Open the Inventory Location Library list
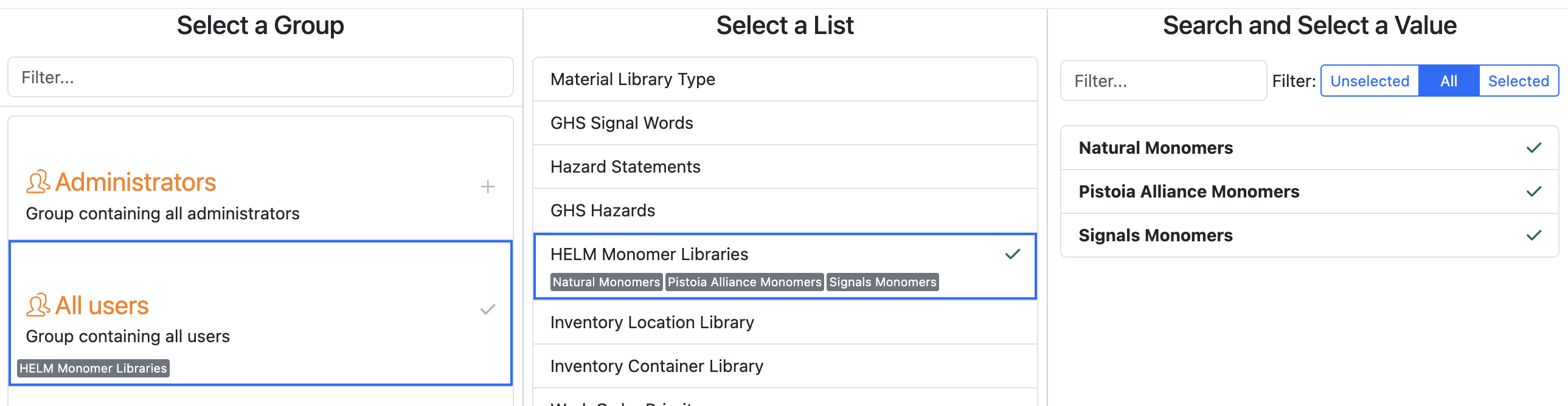1568x406 pixels. [785, 323]
